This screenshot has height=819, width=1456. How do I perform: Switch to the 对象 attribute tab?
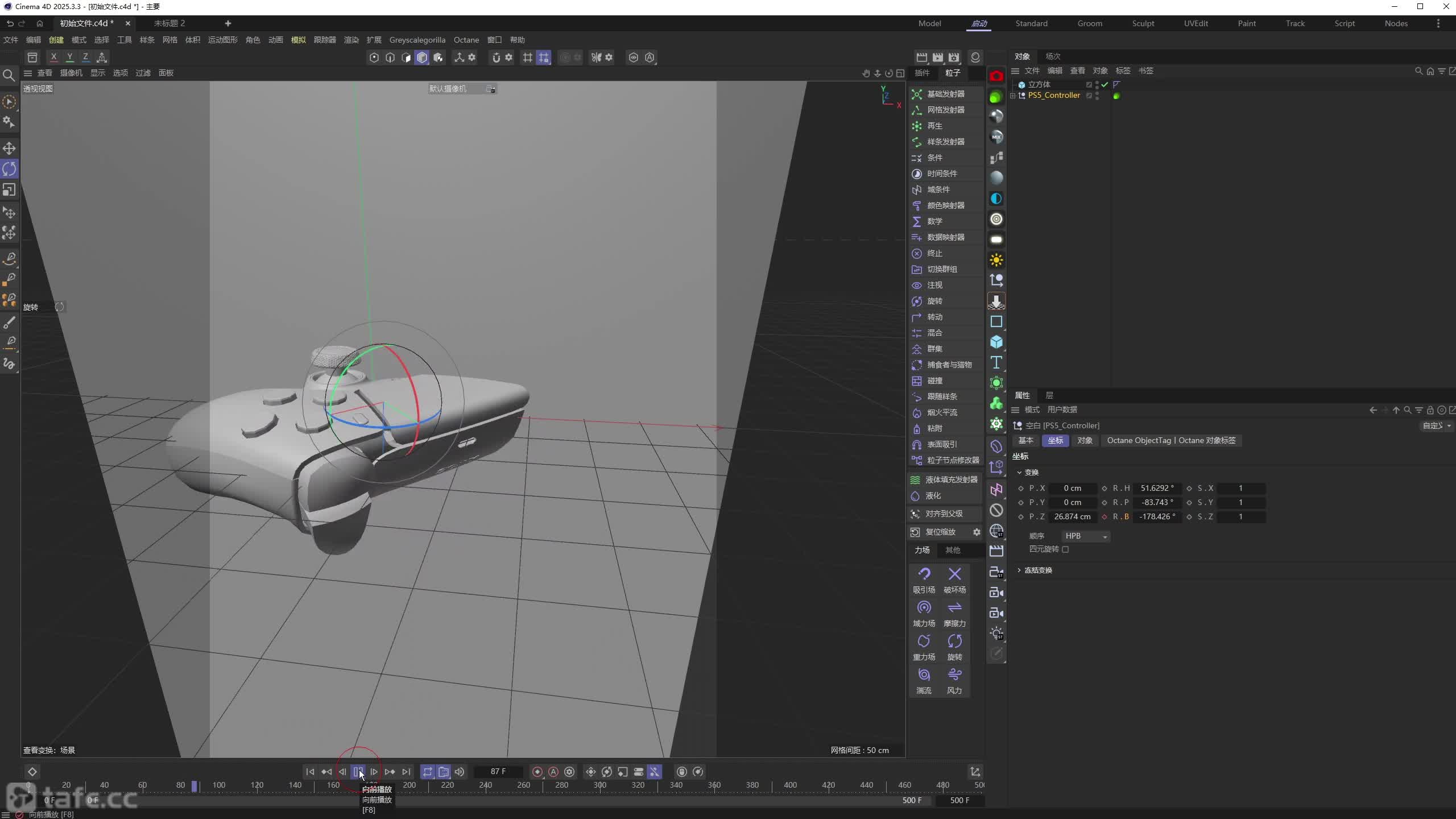click(x=1085, y=440)
